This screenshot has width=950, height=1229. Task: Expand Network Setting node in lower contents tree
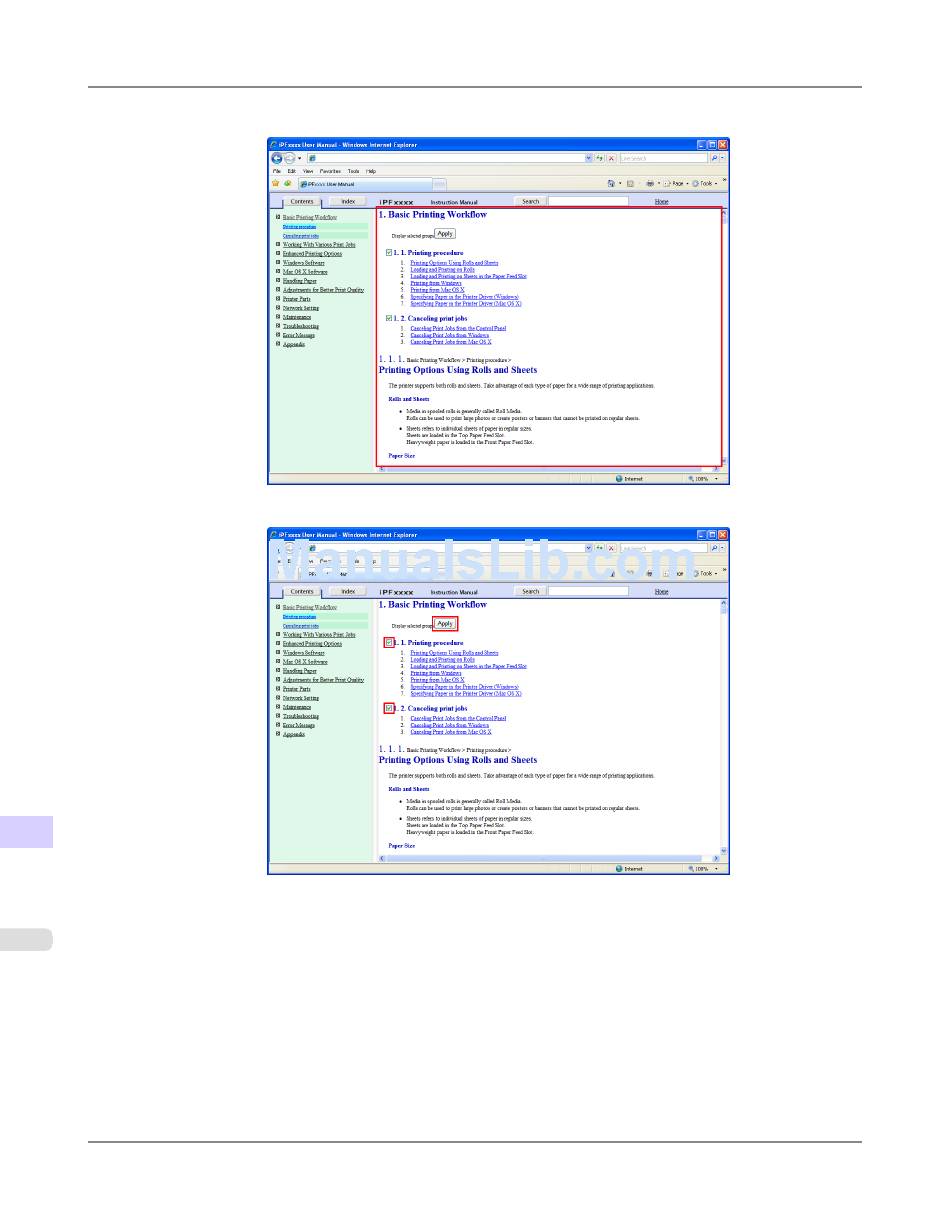278,698
